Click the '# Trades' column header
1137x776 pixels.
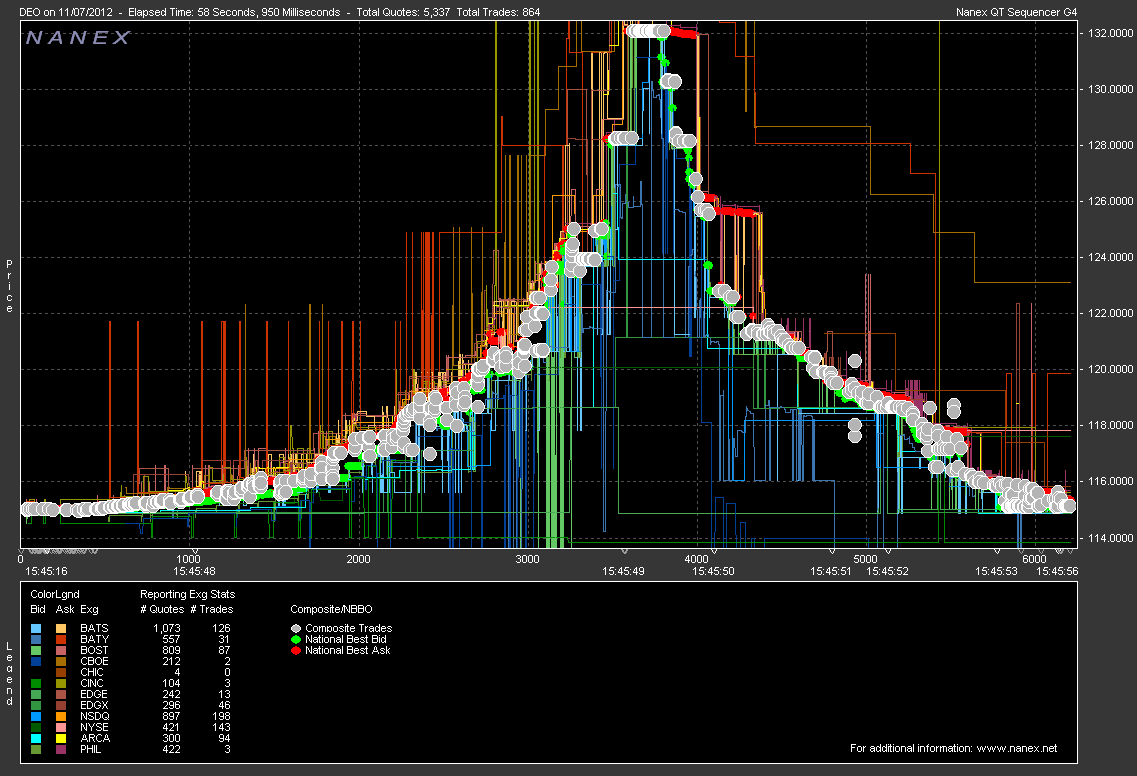click(x=211, y=609)
